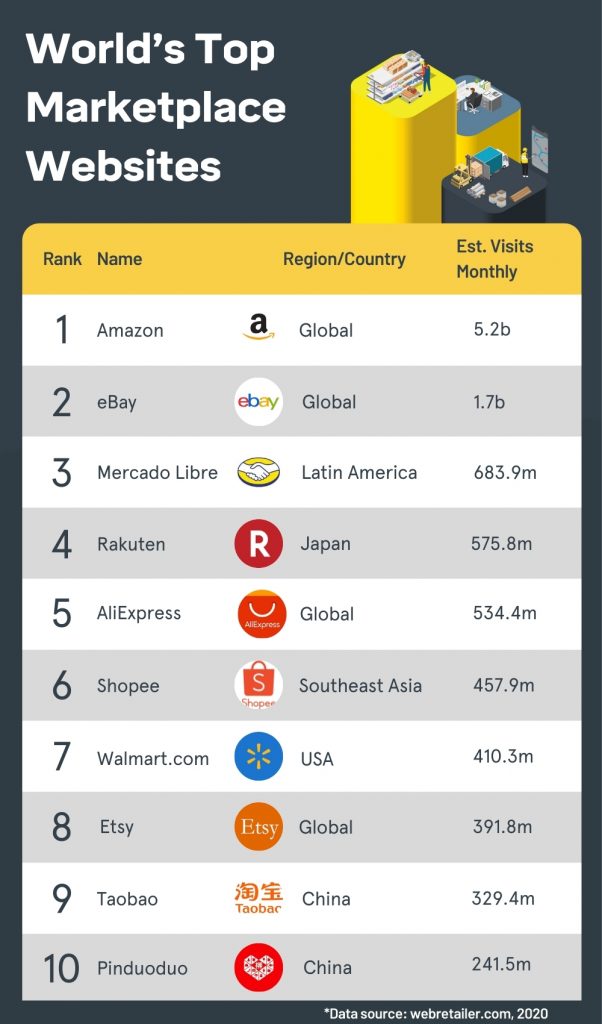Click the Region/Country column header
Screen dimensions: 602x1024
(x=344, y=259)
